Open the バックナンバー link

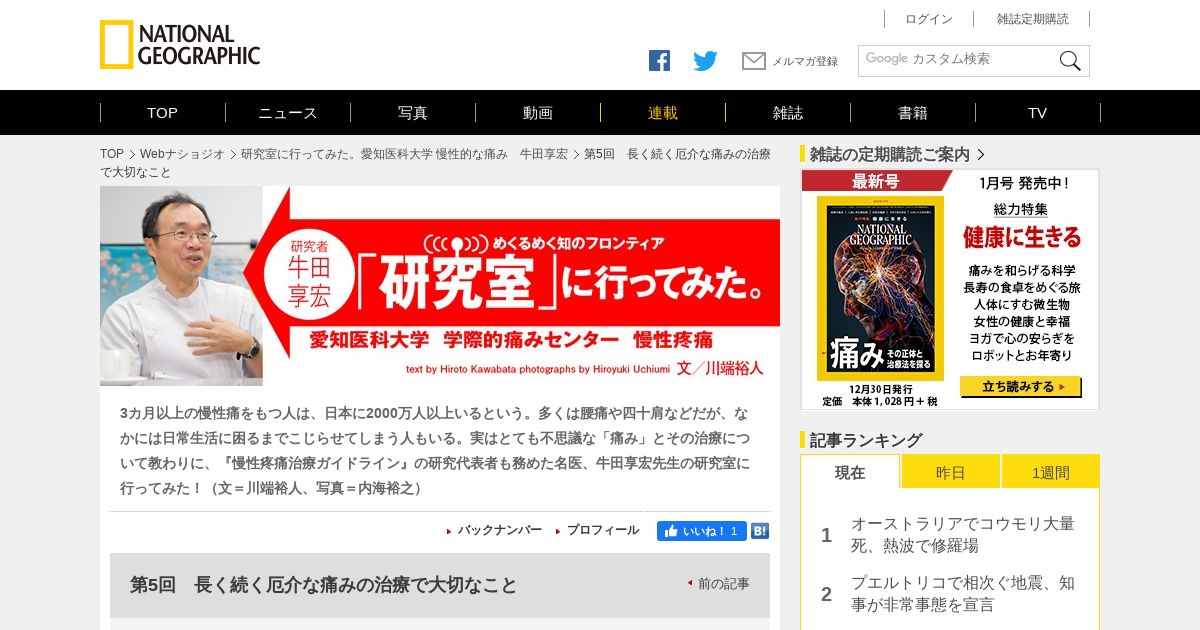tap(500, 531)
